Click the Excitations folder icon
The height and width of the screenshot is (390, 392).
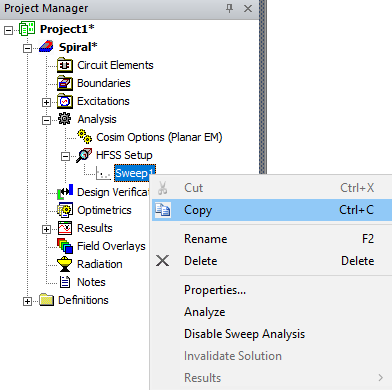coord(65,101)
